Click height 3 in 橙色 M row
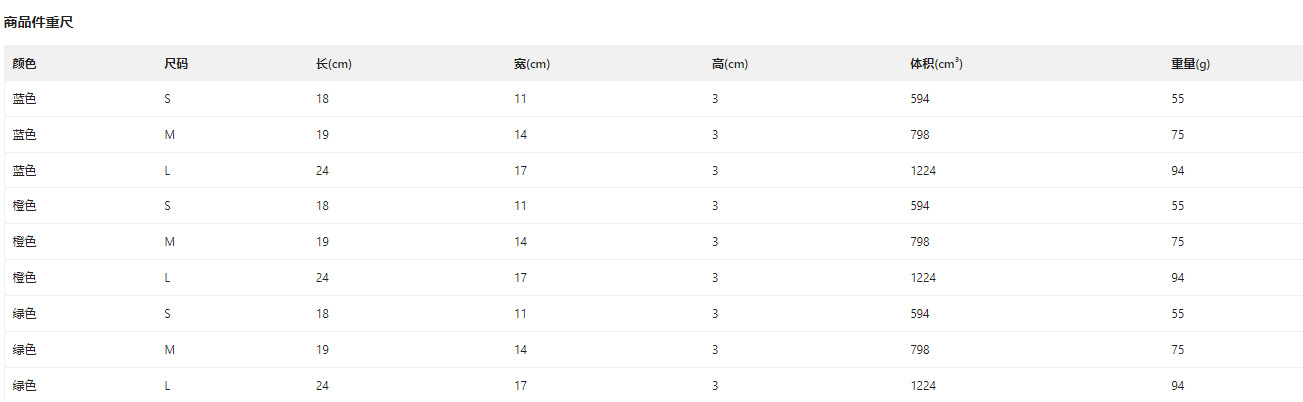 click(715, 242)
